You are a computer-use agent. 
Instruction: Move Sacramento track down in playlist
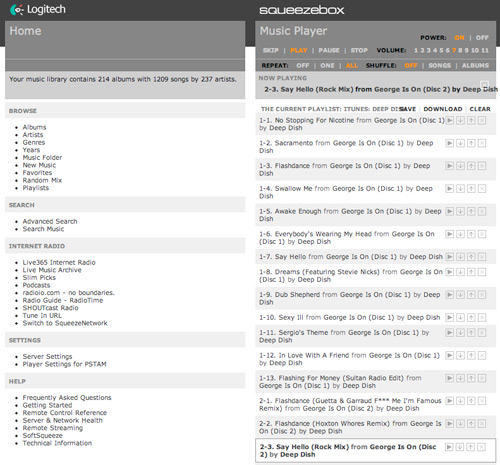pos(460,143)
